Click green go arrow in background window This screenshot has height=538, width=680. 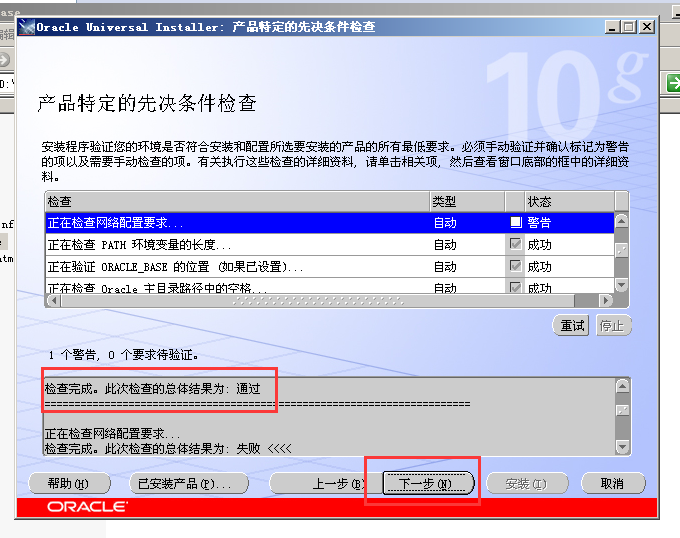[673, 83]
